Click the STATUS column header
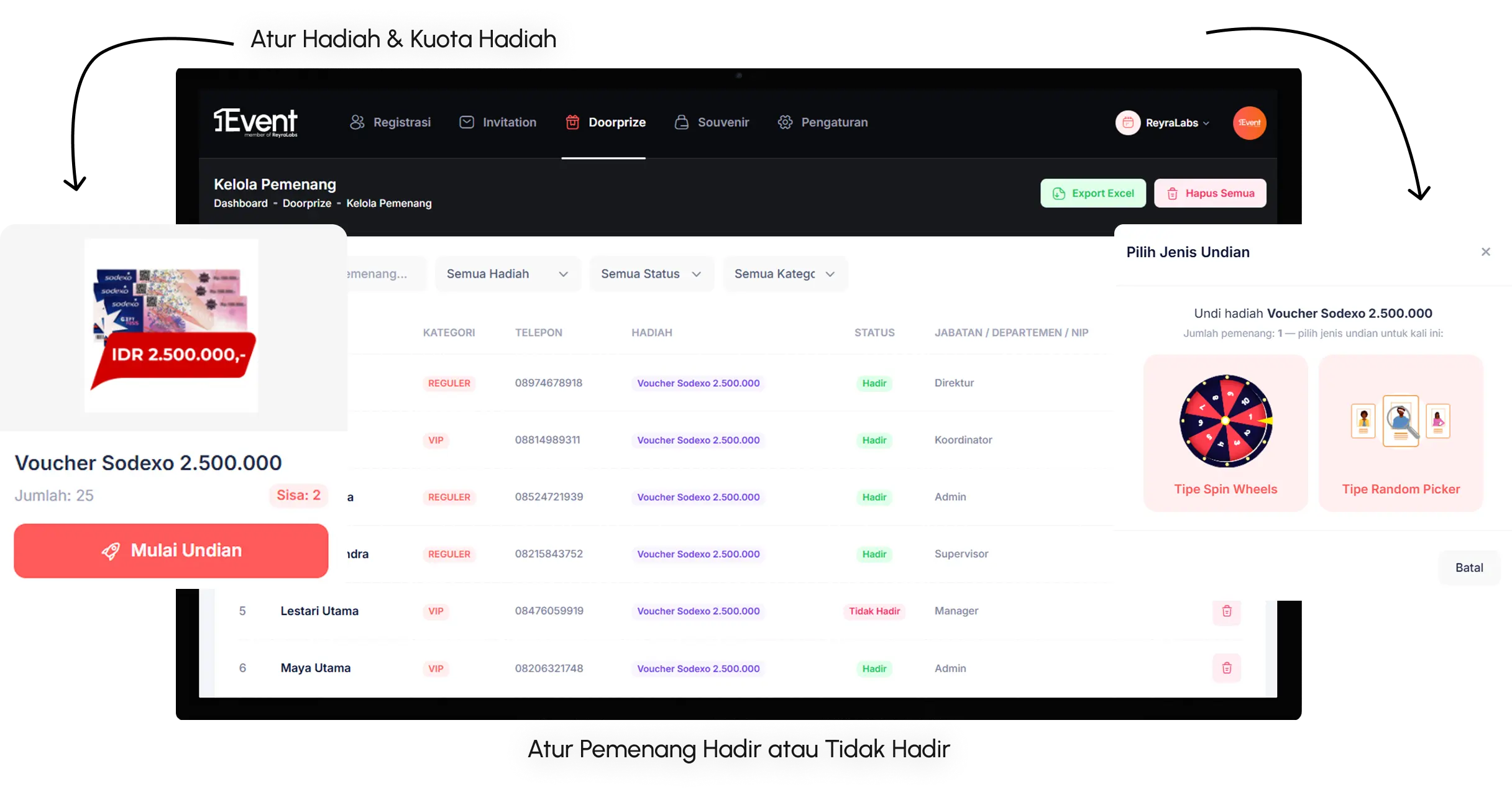This screenshot has width=1512, height=797. (874, 332)
